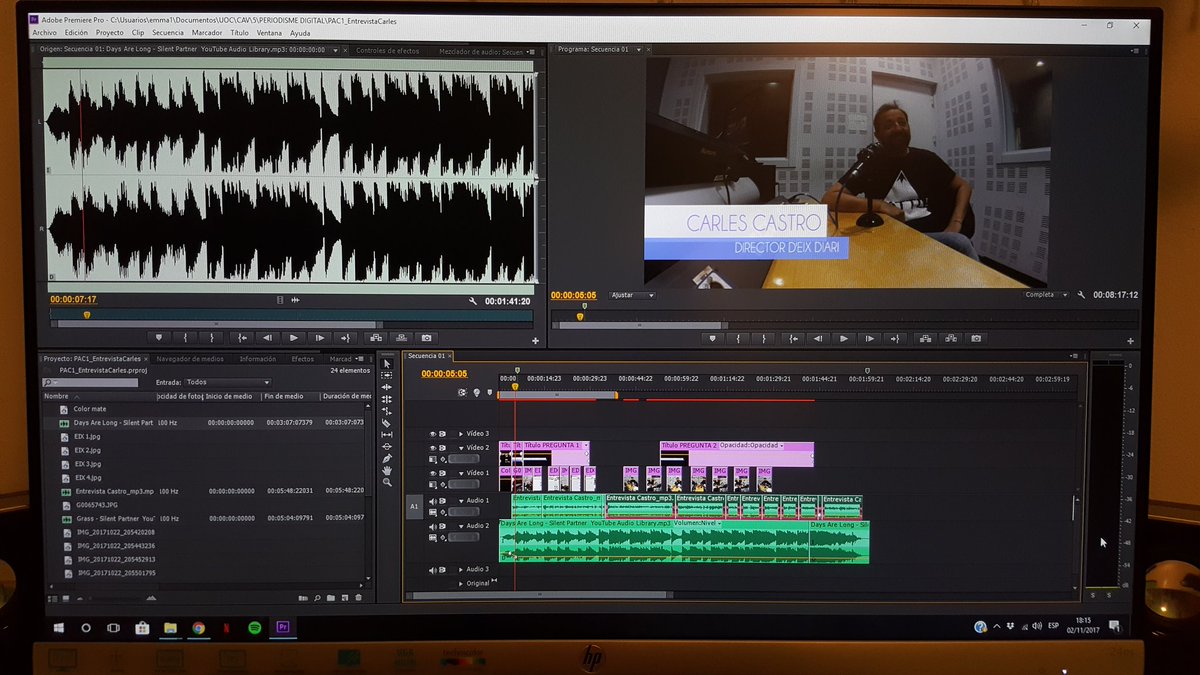Click the trash delete icon in Project panel
The image size is (1200, 675).
tap(358, 598)
